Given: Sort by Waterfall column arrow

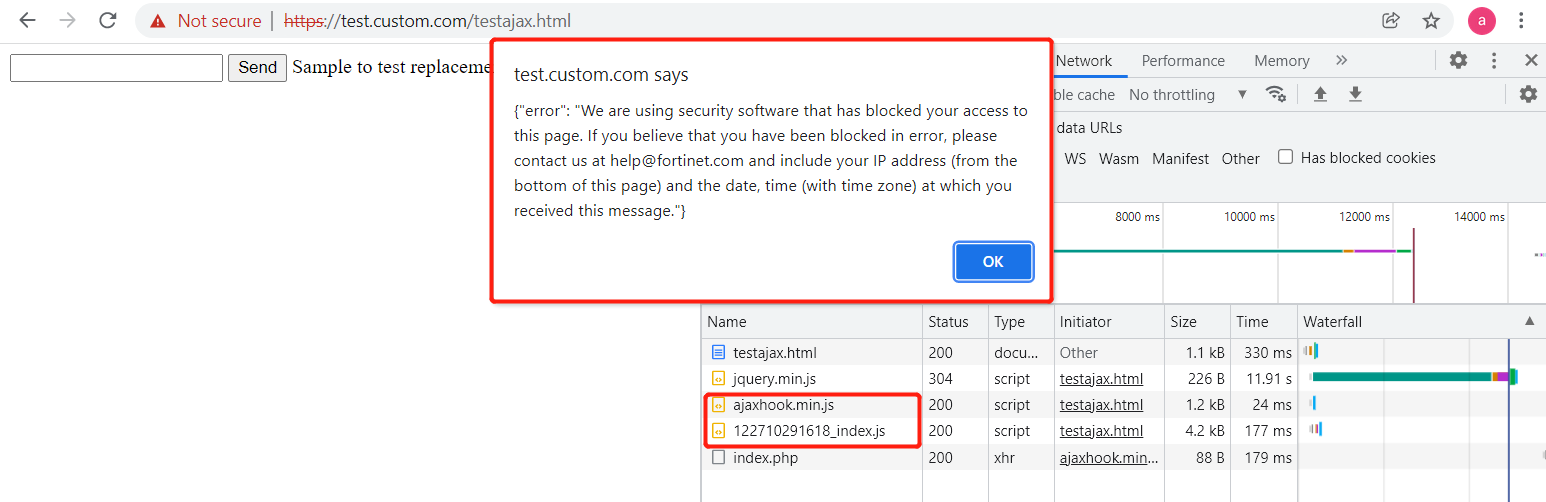Looking at the screenshot, I should click(1529, 321).
